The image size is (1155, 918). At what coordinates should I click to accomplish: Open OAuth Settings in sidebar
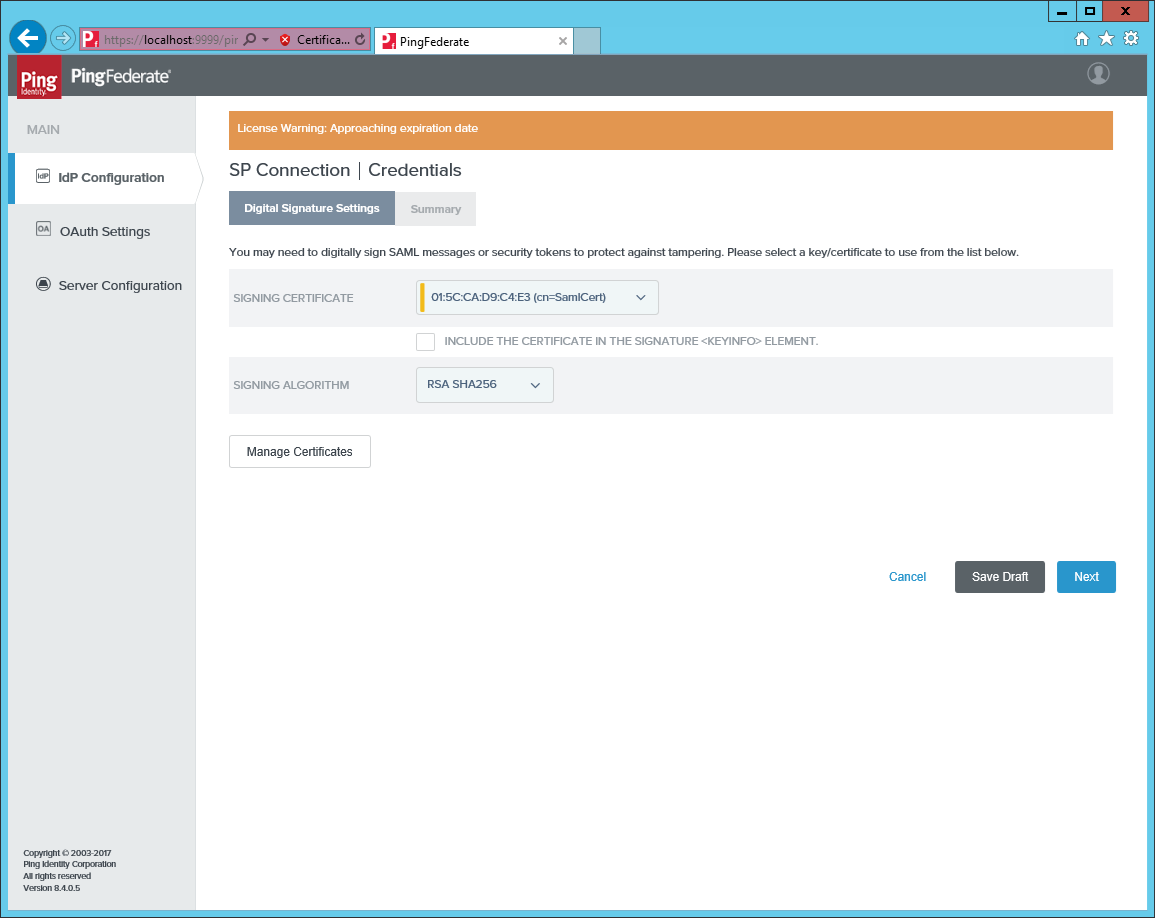[x=103, y=231]
